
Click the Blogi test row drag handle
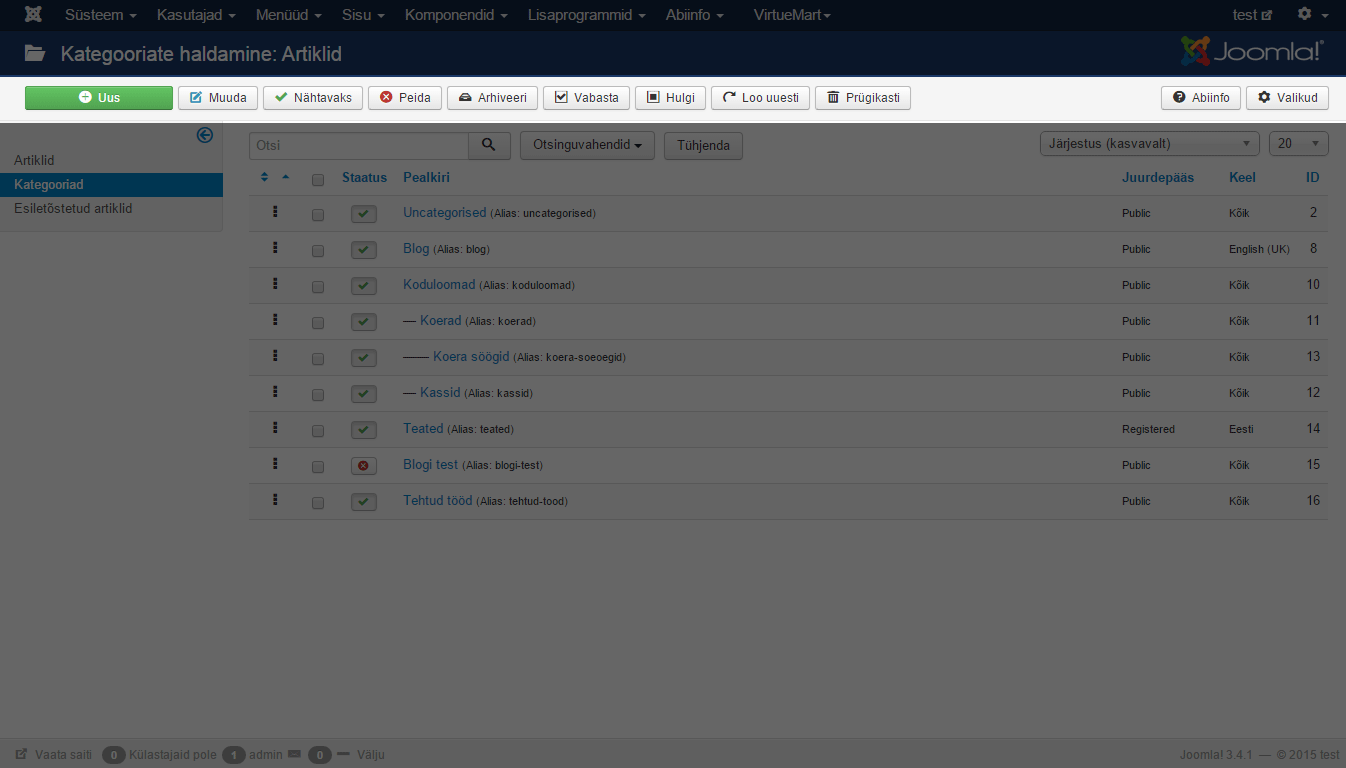coord(275,464)
